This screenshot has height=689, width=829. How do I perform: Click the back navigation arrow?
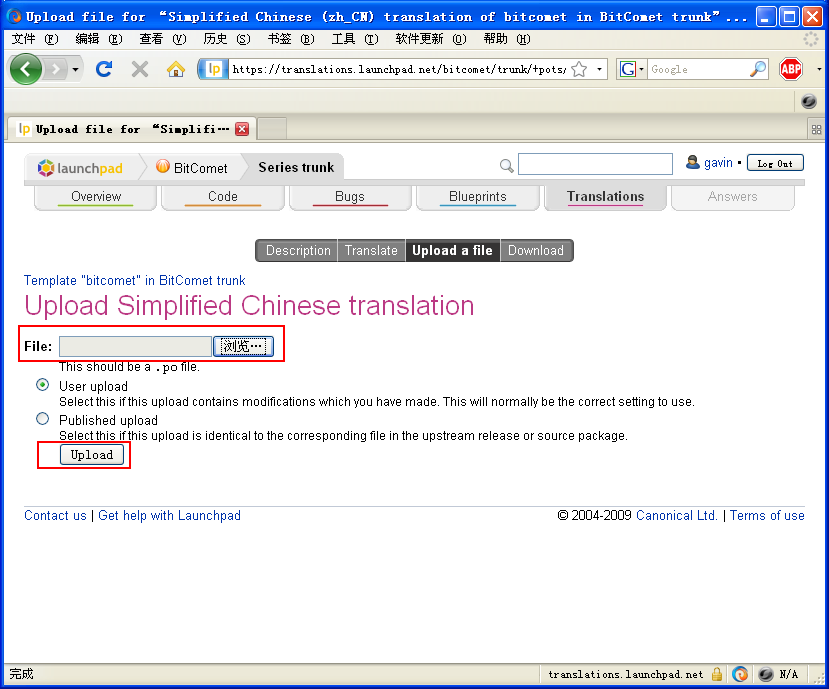(x=25, y=69)
